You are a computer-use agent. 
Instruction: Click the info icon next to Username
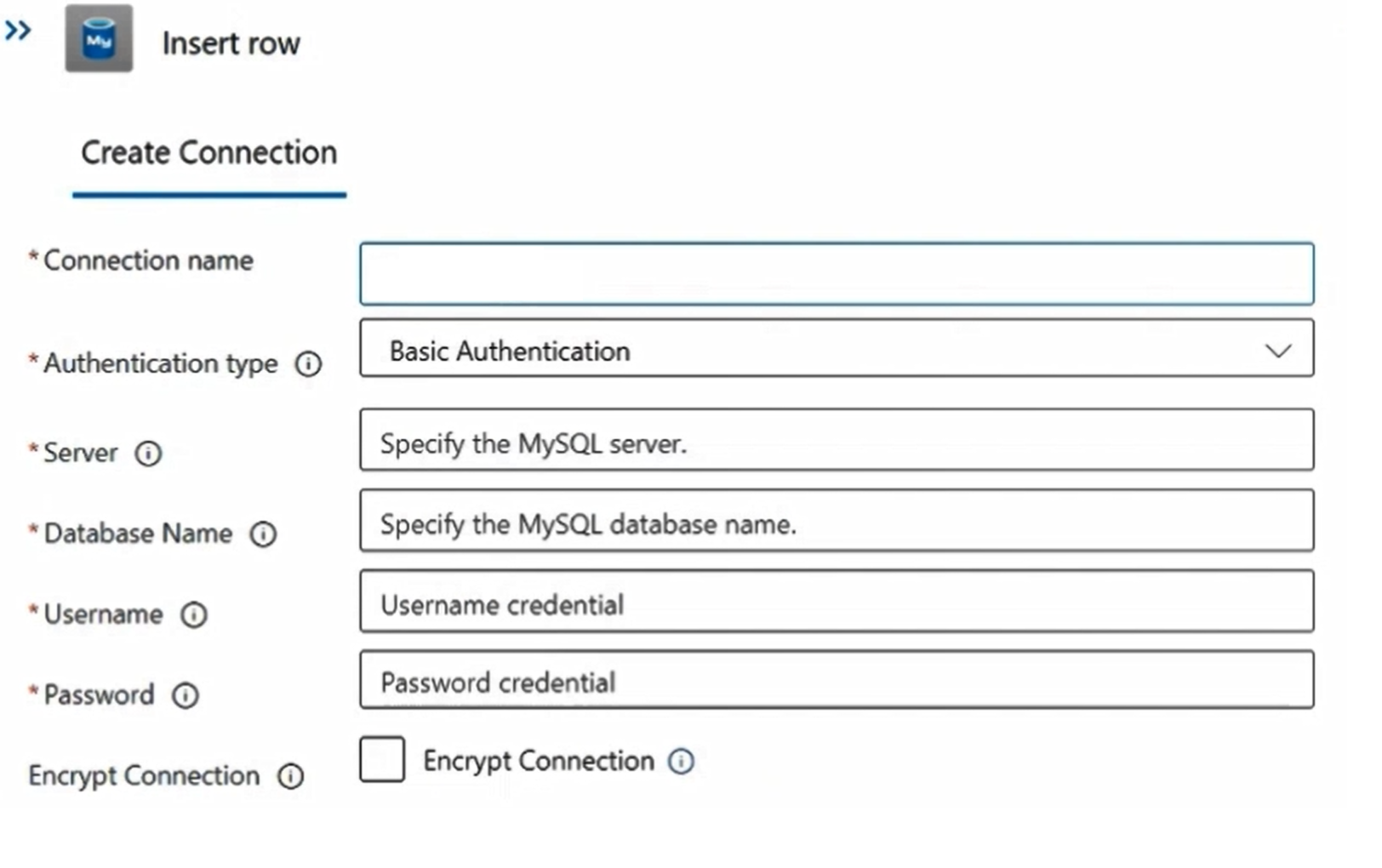coord(196,615)
